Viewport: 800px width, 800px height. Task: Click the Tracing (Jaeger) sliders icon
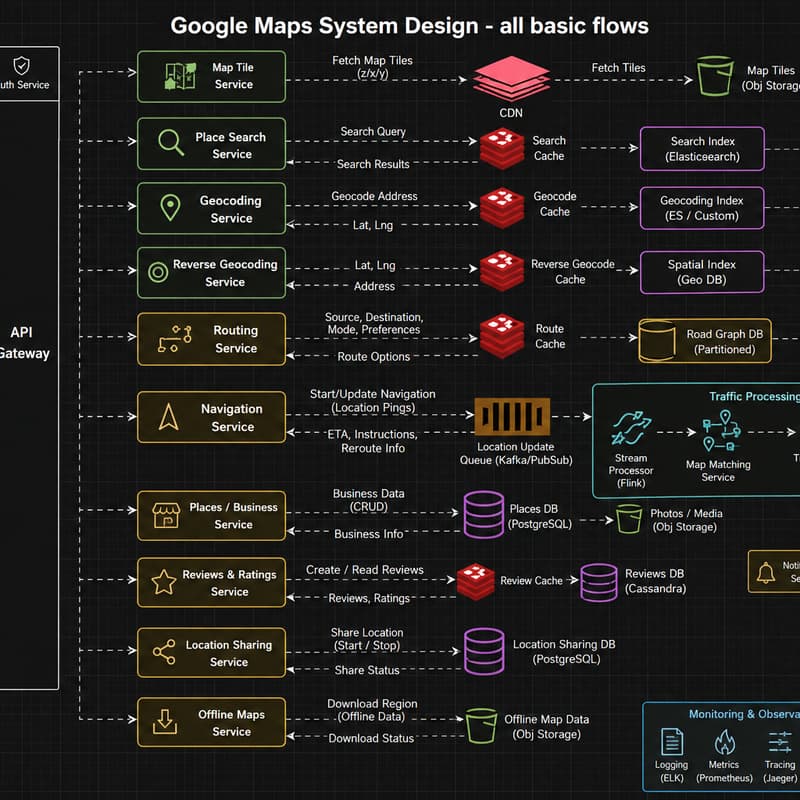(x=780, y=741)
